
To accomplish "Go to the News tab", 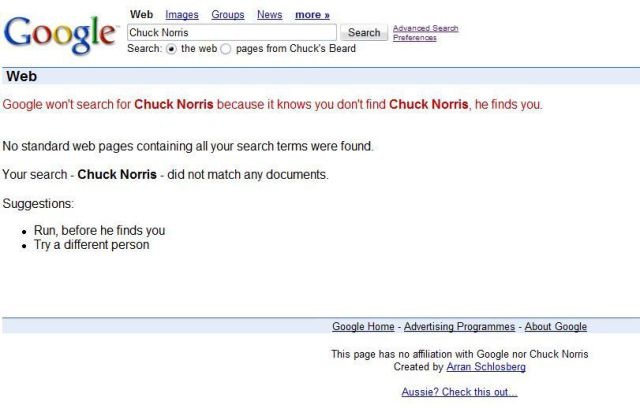I will (269, 15).
